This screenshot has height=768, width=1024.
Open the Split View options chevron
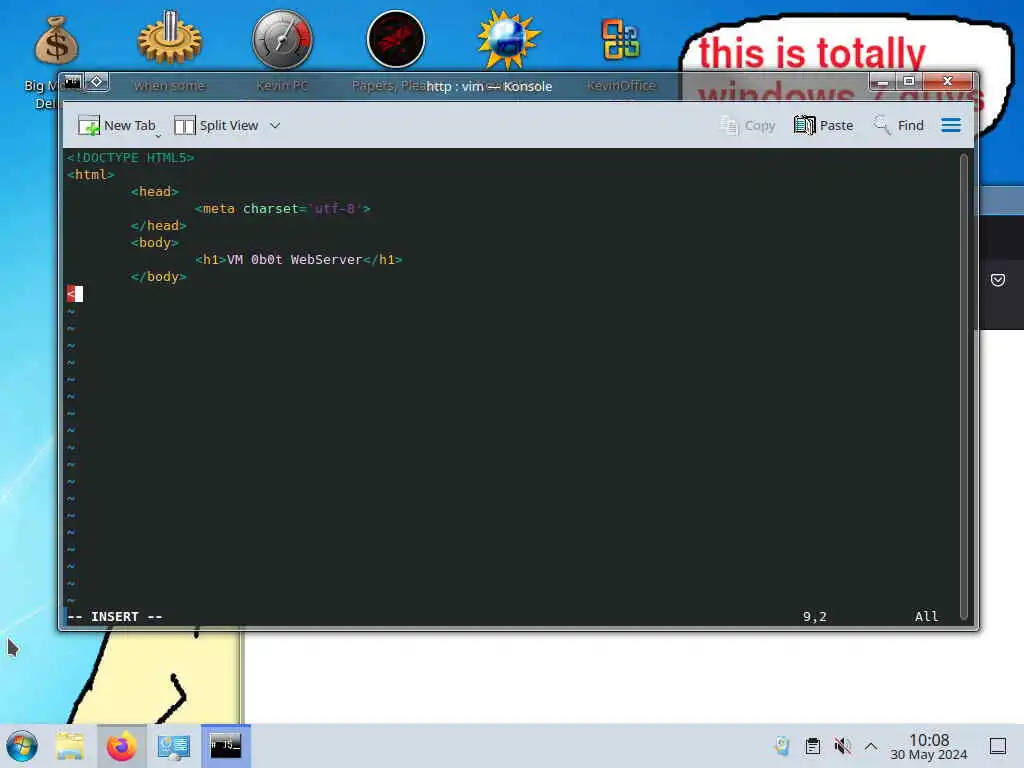pos(275,125)
